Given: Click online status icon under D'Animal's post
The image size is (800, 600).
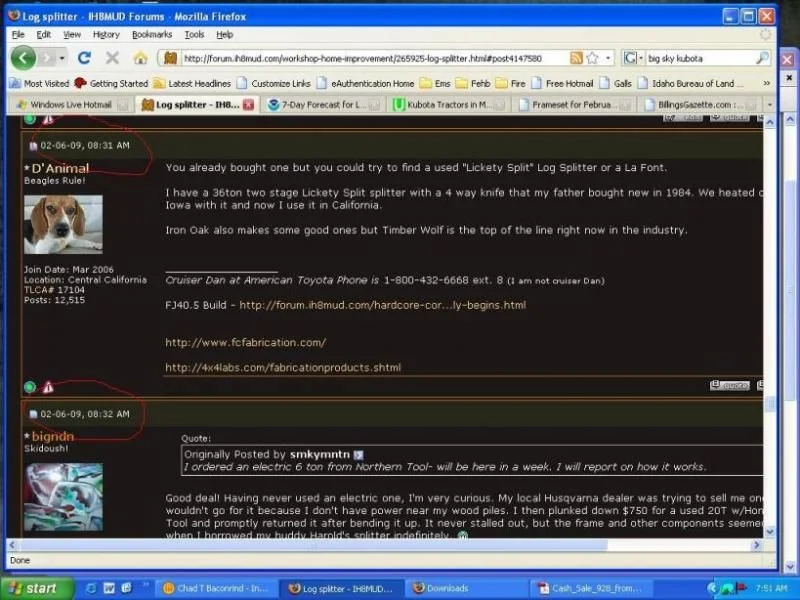Looking at the screenshot, I should 30,387.
